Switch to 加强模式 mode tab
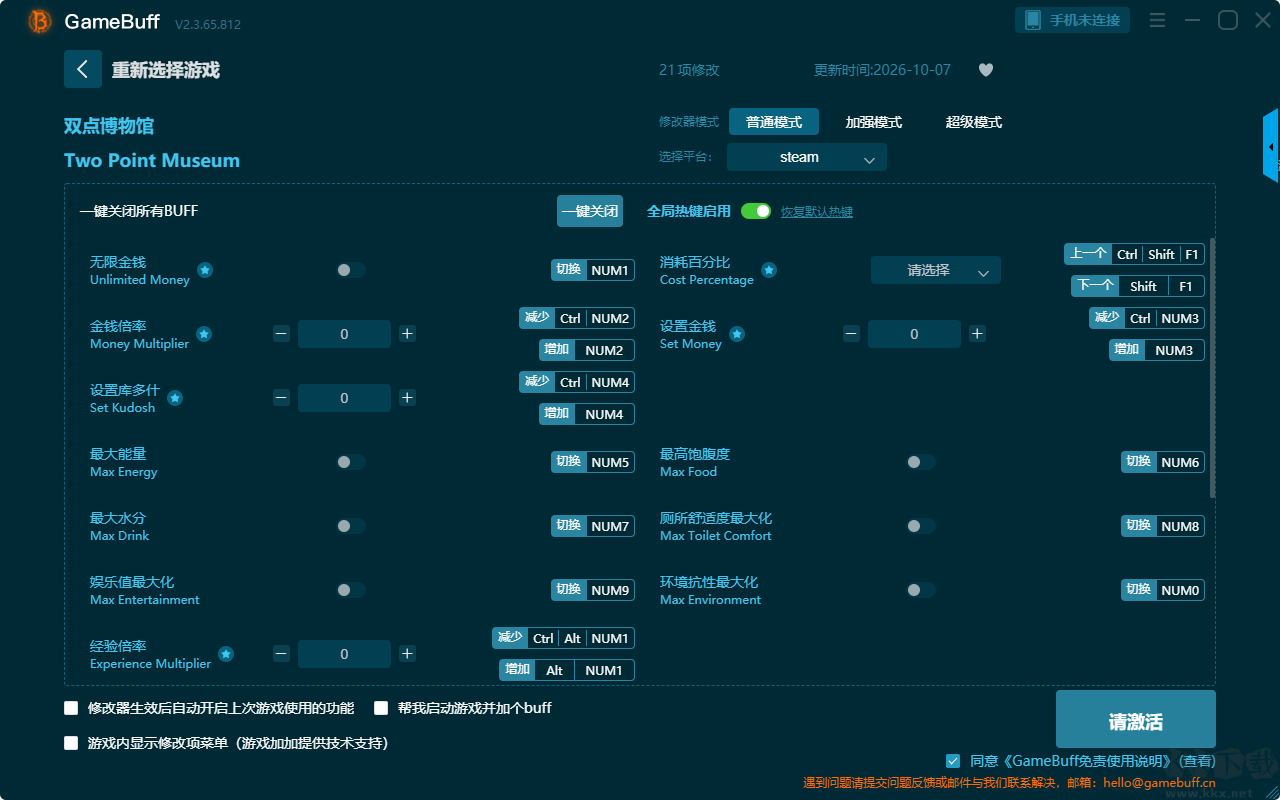The width and height of the screenshot is (1280, 800). point(874,122)
